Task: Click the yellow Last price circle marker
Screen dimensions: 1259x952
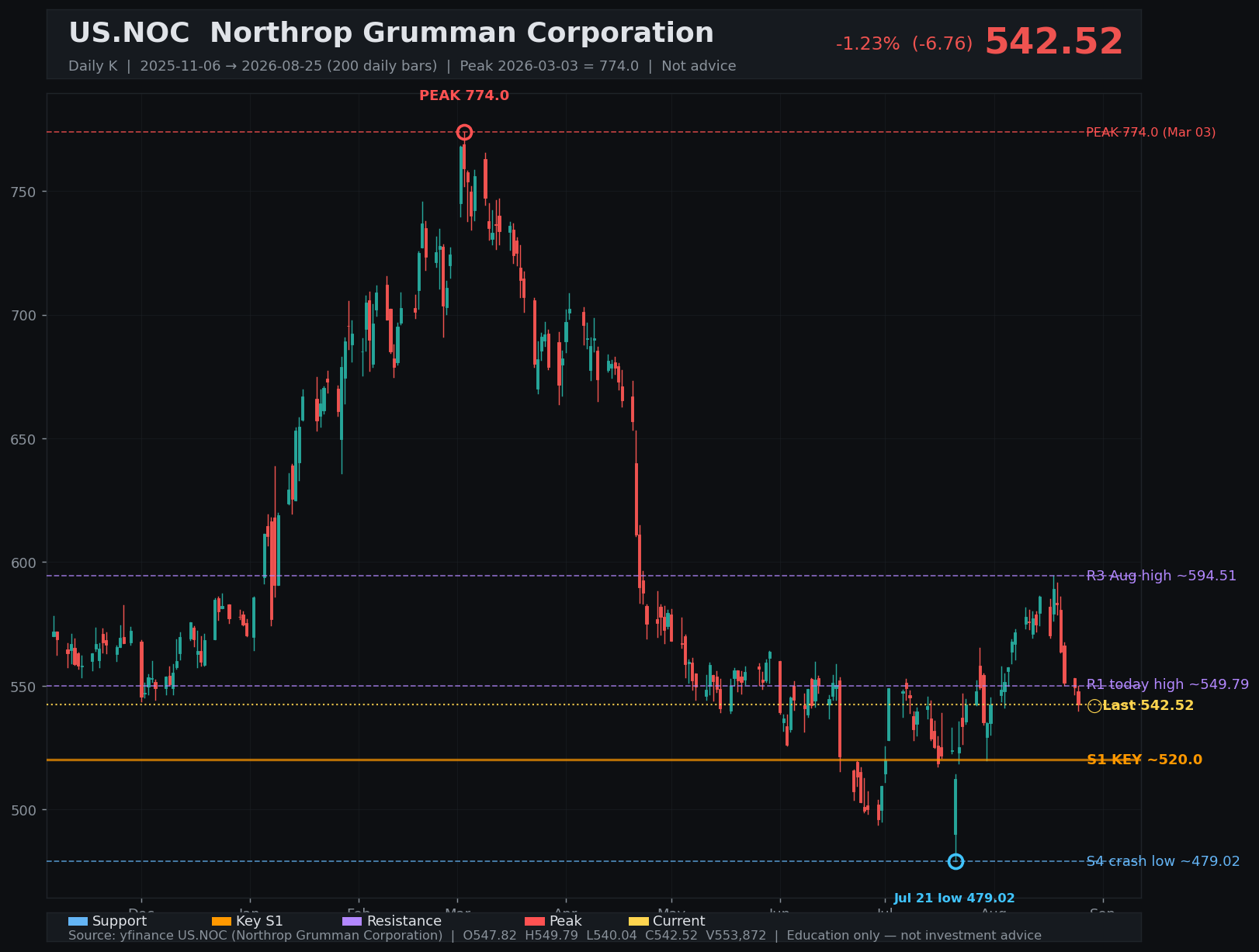Action: (x=1094, y=705)
